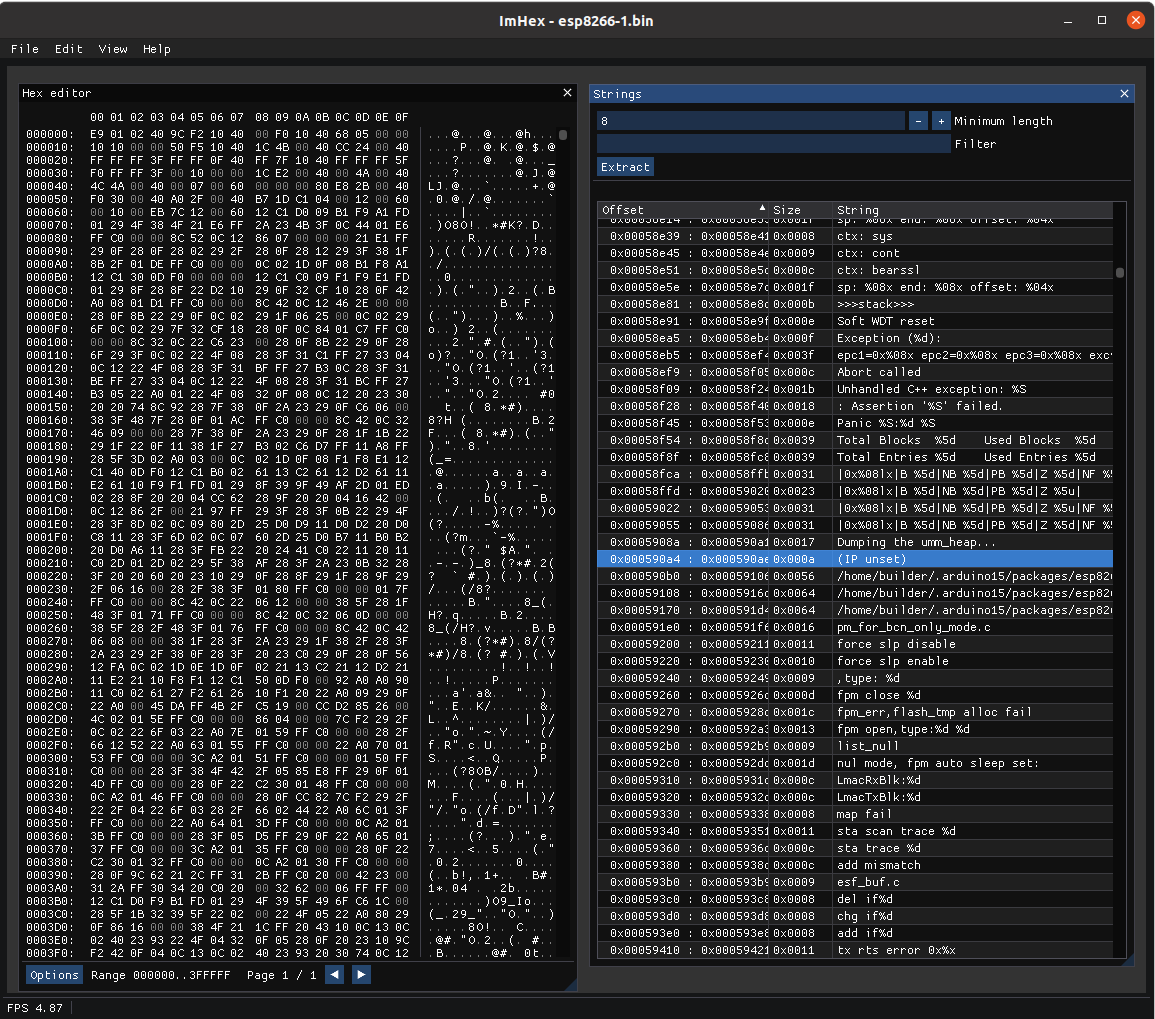Image resolution: width=1155 pixels, height=1019 pixels.
Task: Click resize grip of Hex editor panel
Action: pos(573,985)
